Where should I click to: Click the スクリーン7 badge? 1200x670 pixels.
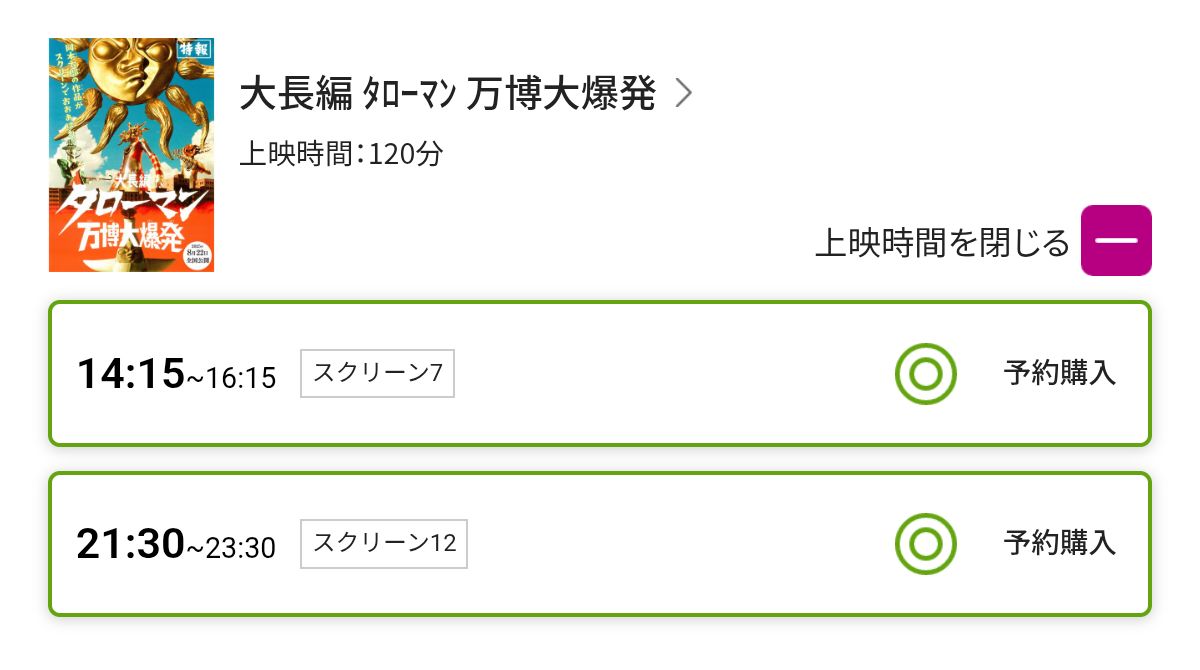click(378, 374)
